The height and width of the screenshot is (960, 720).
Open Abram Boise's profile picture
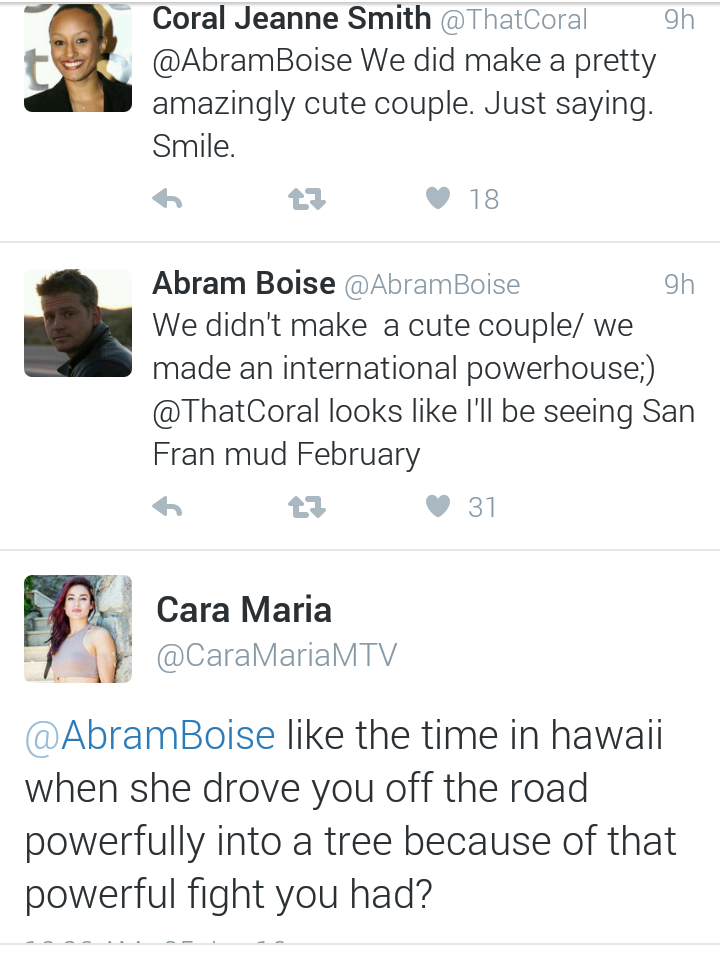pyautogui.click(x=78, y=323)
